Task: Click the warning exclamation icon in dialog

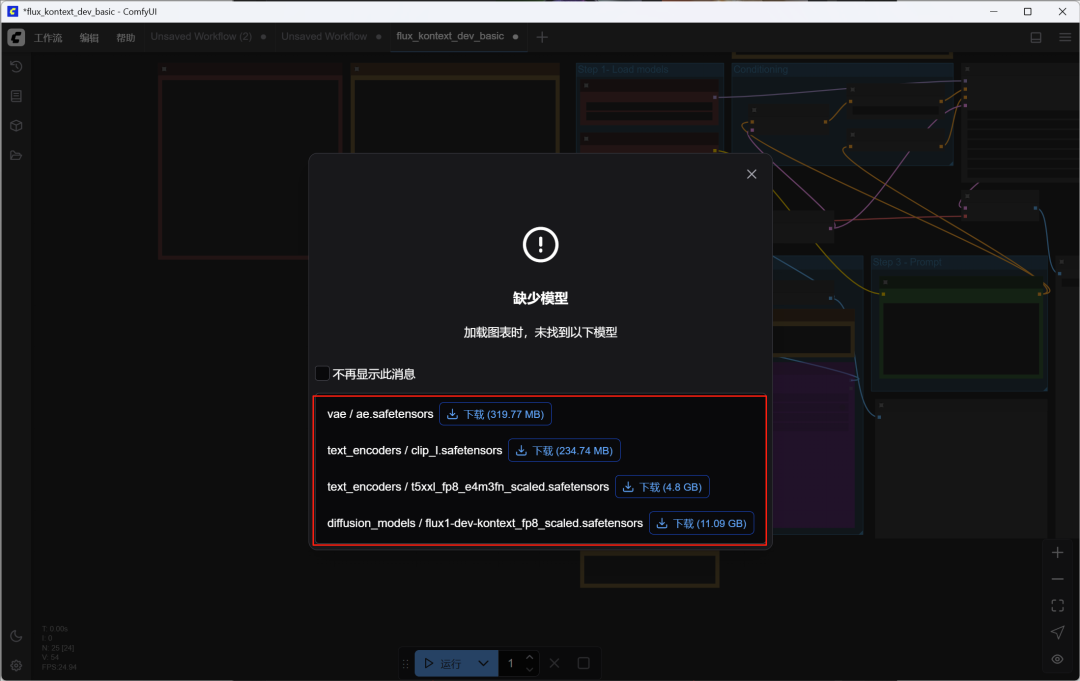Action: point(541,244)
